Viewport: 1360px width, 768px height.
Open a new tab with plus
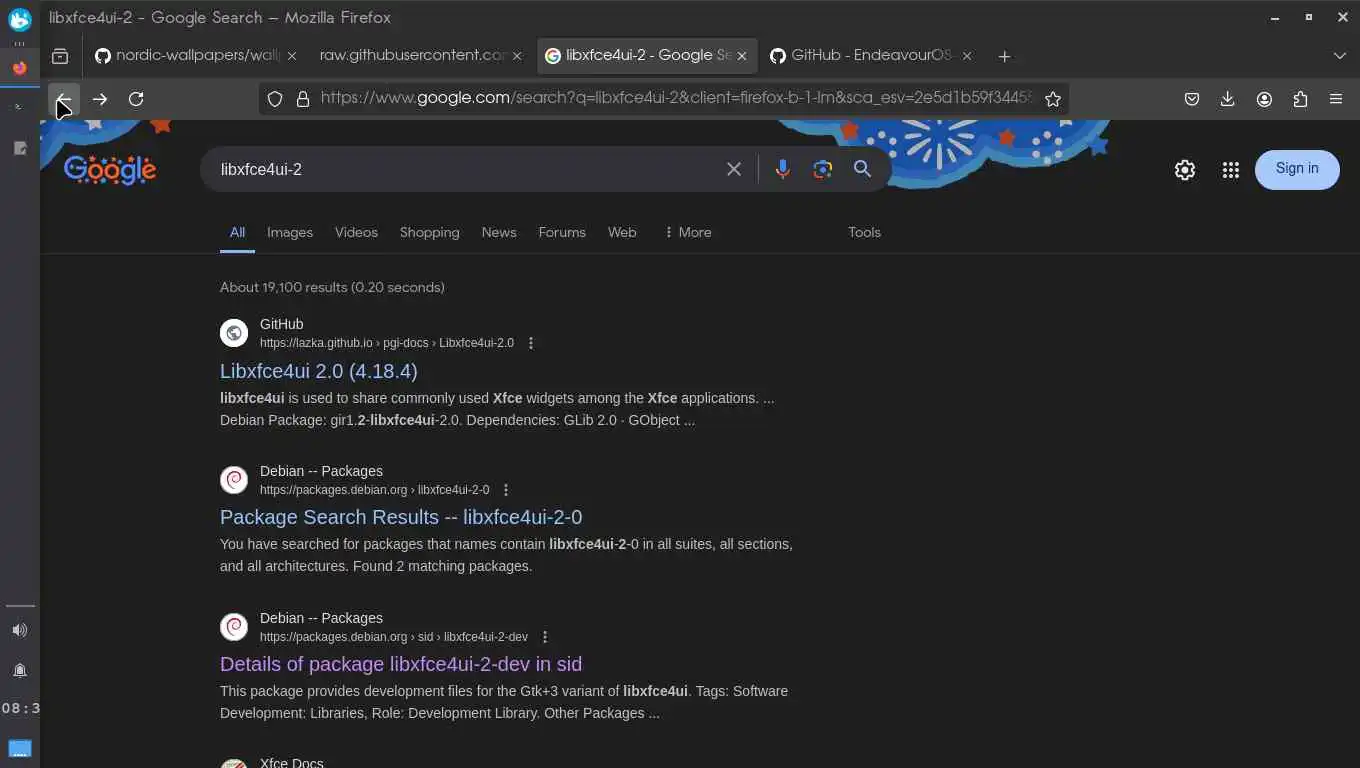click(1004, 56)
